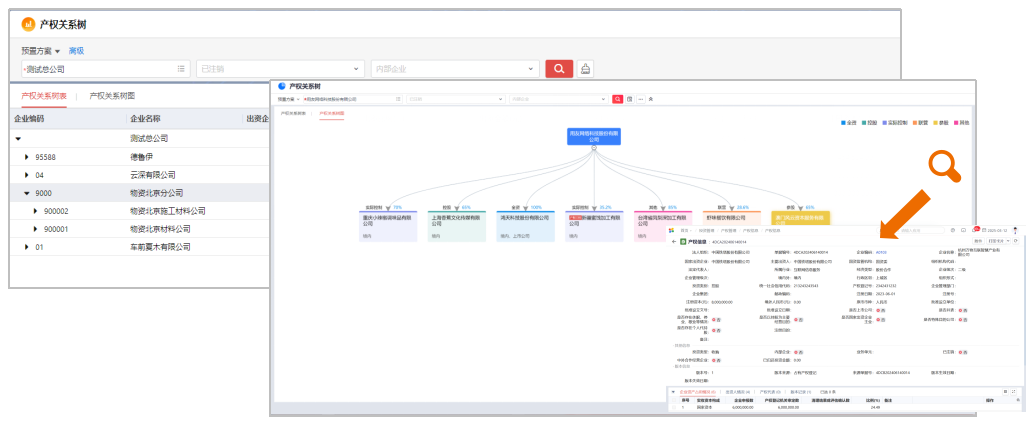This screenshot has height=426, width=1036.
Task: Click the more options ellipsis in tree-graph toolbar
Action: [x=641, y=99]
